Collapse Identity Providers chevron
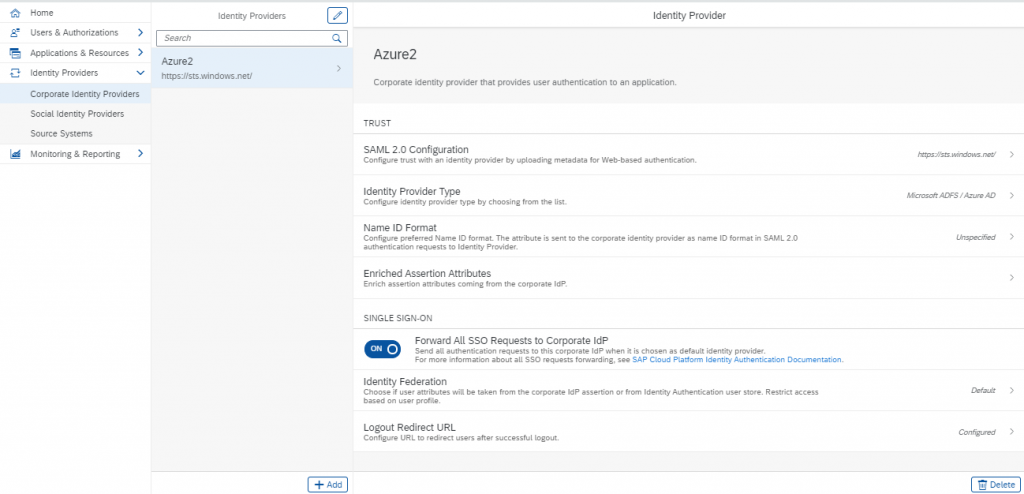 tap(140, 73)
